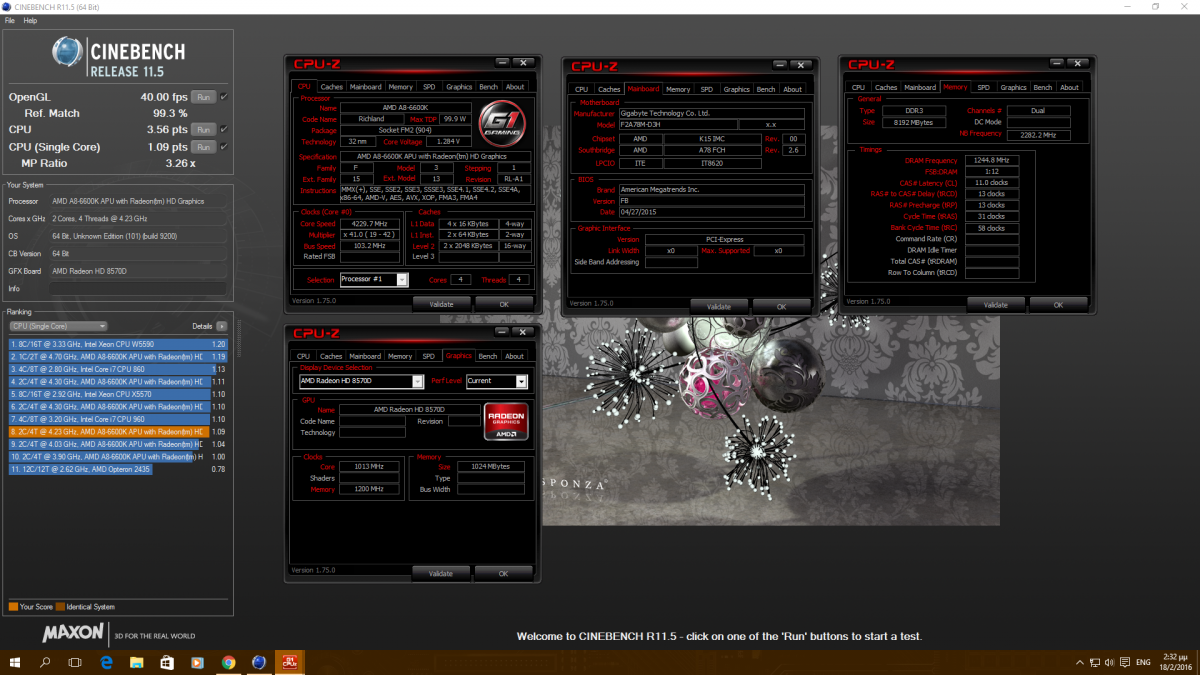Switch to CPU-Z taskbar icon
Image resolution: width=1200 pixels, height=675 pixels.
(x=290, y=662)
